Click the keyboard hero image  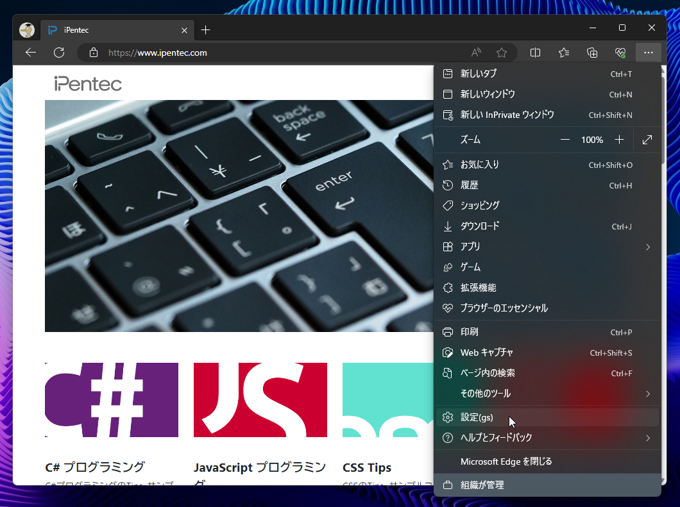tap(239, 216)
